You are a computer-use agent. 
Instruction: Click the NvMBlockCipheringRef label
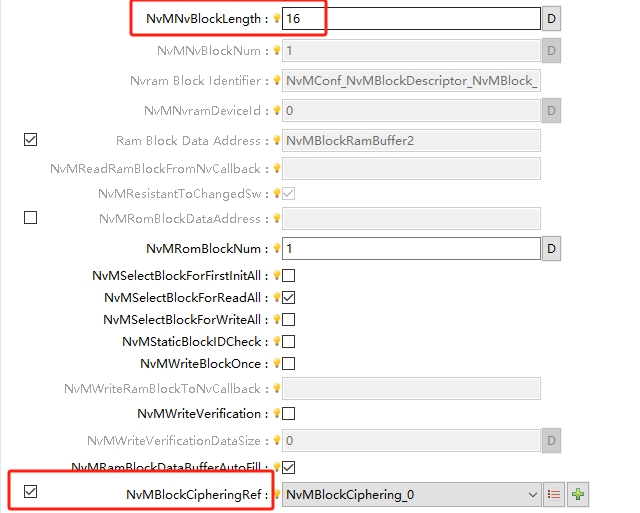pos(197,493)
